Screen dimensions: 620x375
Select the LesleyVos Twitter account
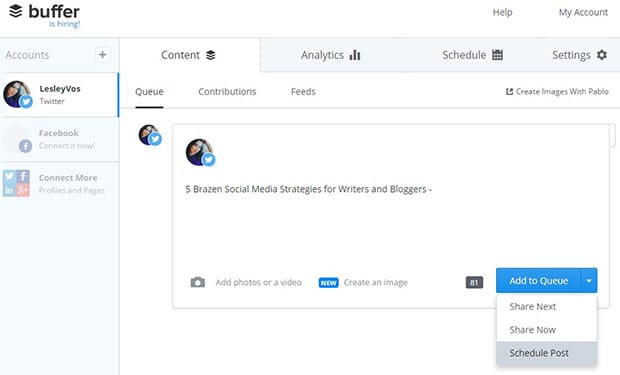click(x=59, y=95)
